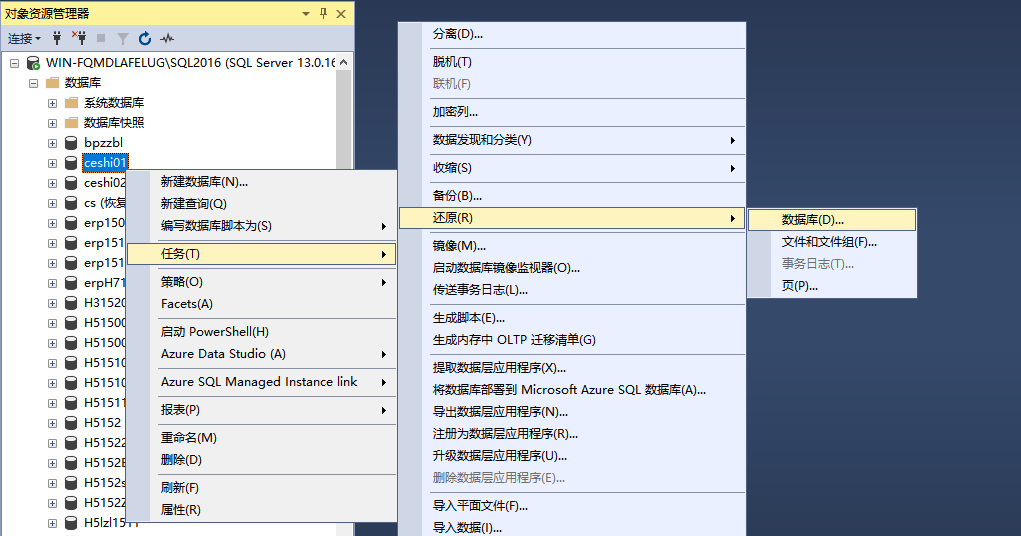Click the disconnect server plug icon
This screenshot has width=1021, height=536.
coord(80,38)
